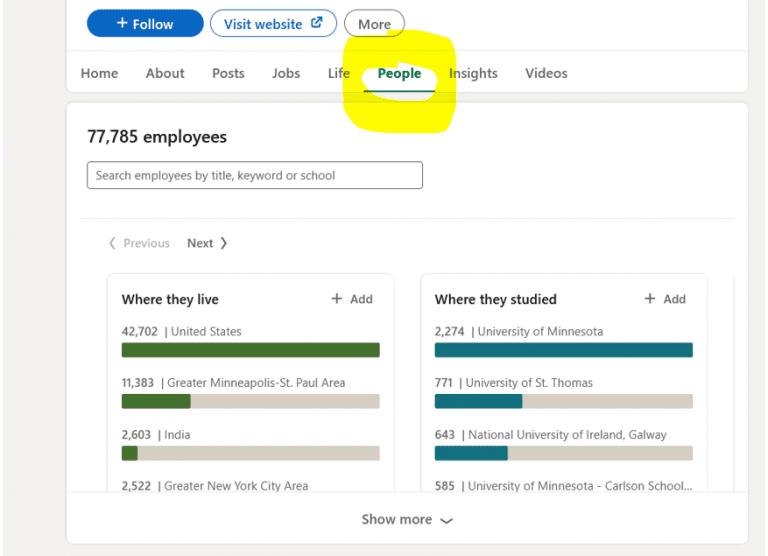
Task: Switch to the Insights tab
Action: click(x=473, y=73)
